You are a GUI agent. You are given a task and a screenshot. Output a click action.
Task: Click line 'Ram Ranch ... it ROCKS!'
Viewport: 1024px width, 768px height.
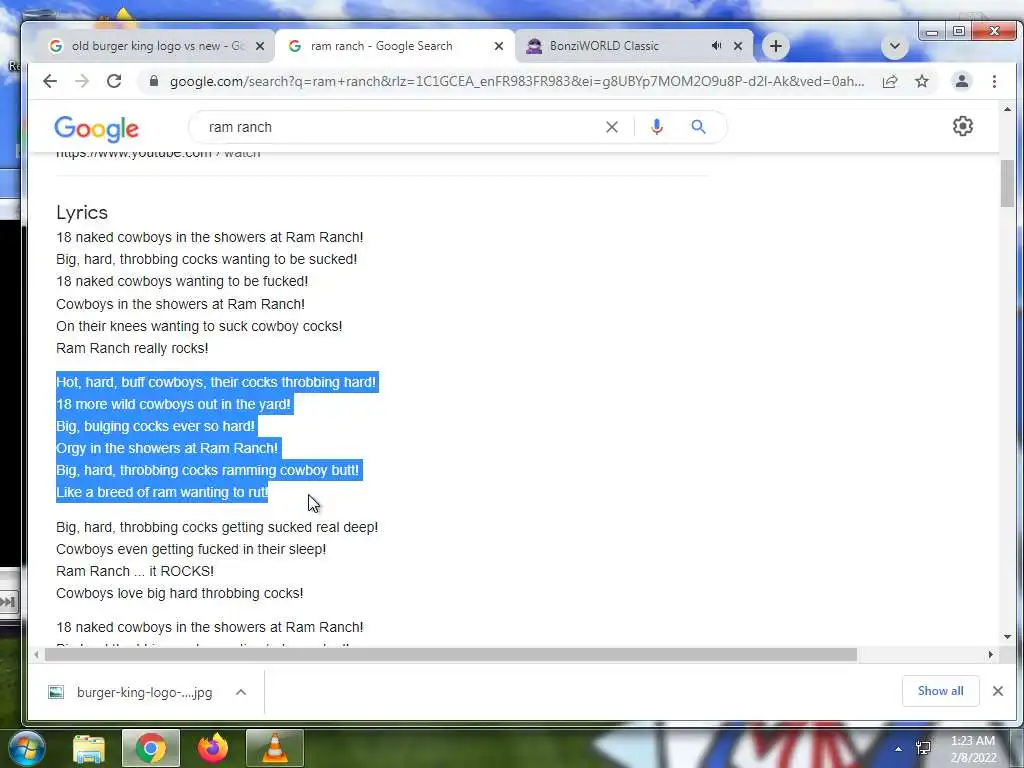135,571
